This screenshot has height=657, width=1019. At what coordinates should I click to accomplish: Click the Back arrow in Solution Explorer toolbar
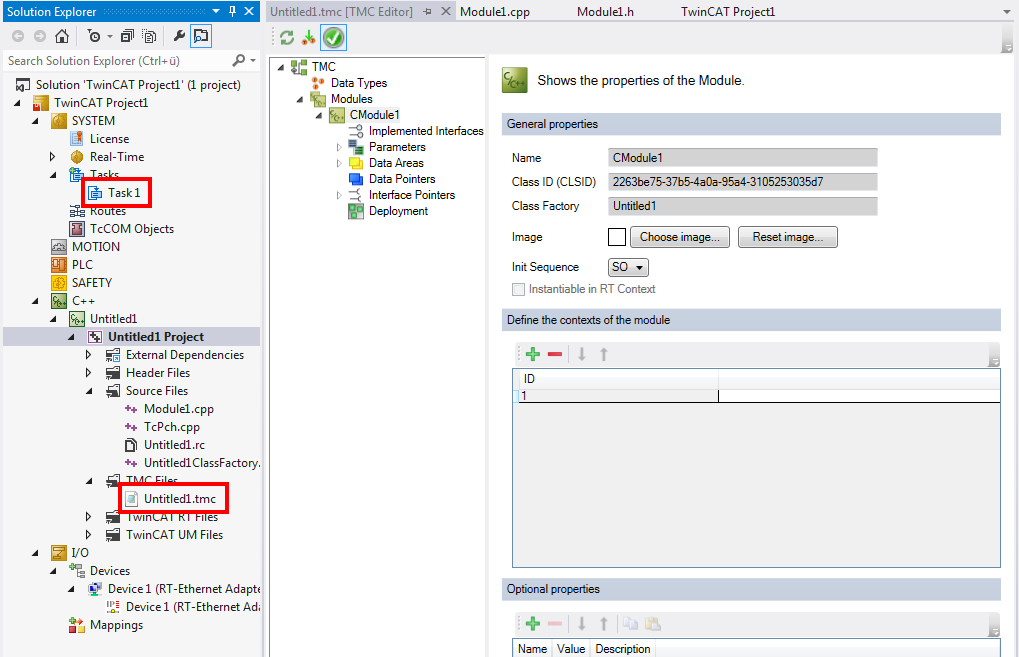pyautogui.click(x=18, y=36)
